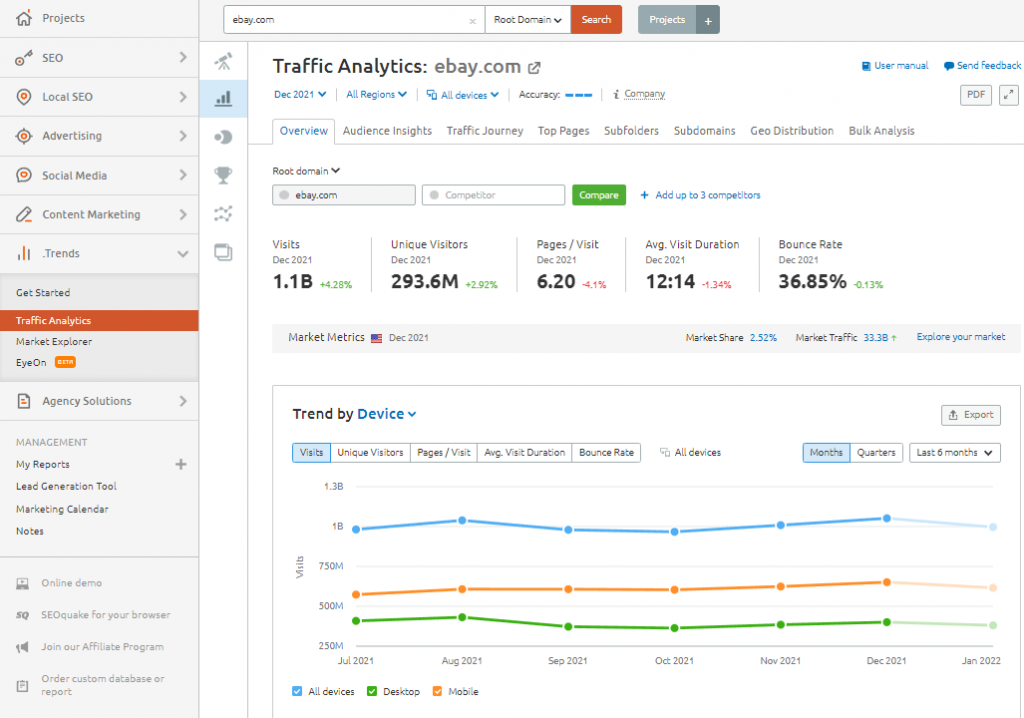Open the Traffic Journey tab
Image resolution: width=1024 pixels, height=718 pixels.
[485, 131]
